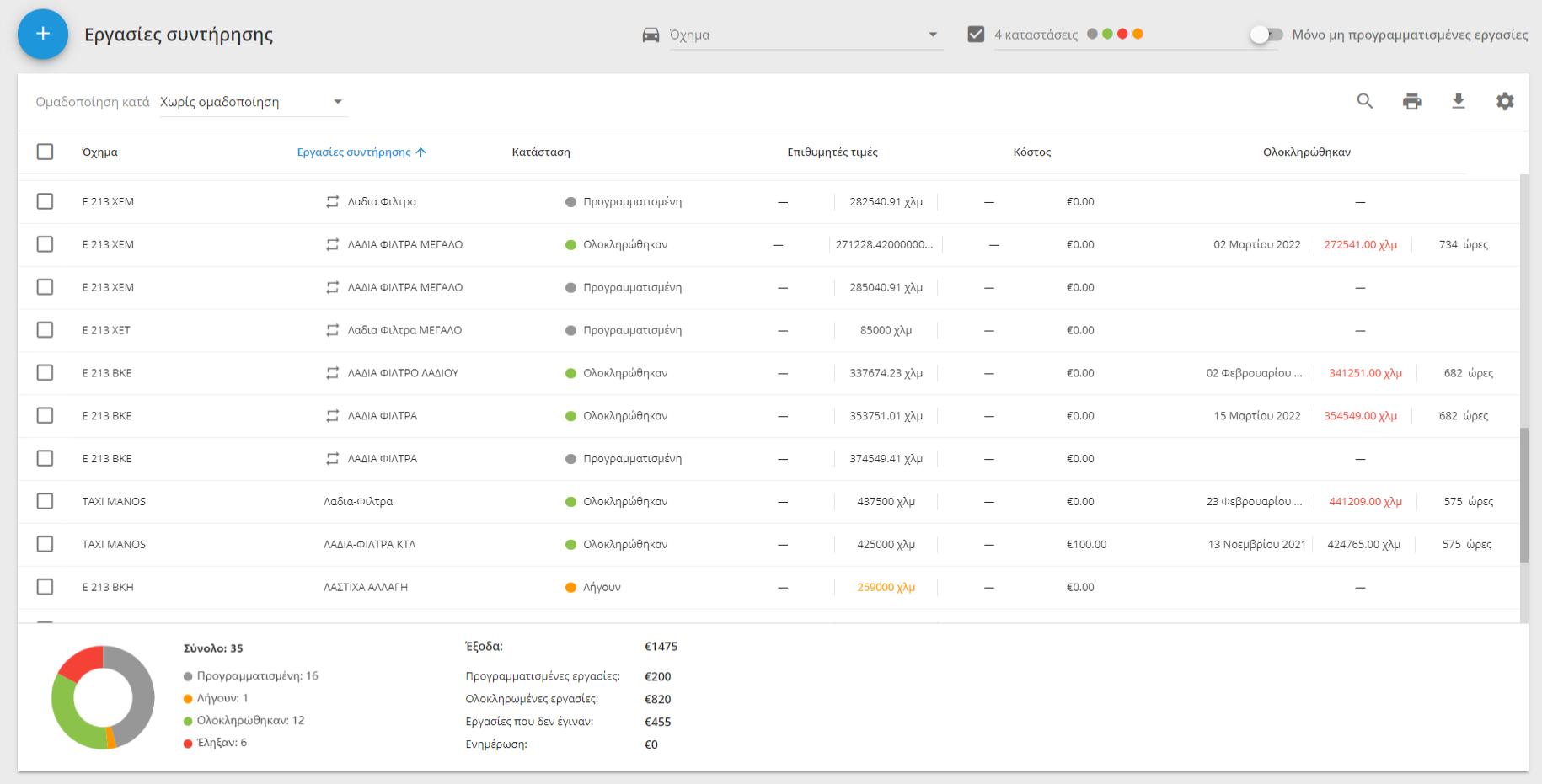
Task: Check the ΛΑΔΙΑ-ΦΙΛΤΡΑ ΚΤΛ row
Action: (45, 544)
